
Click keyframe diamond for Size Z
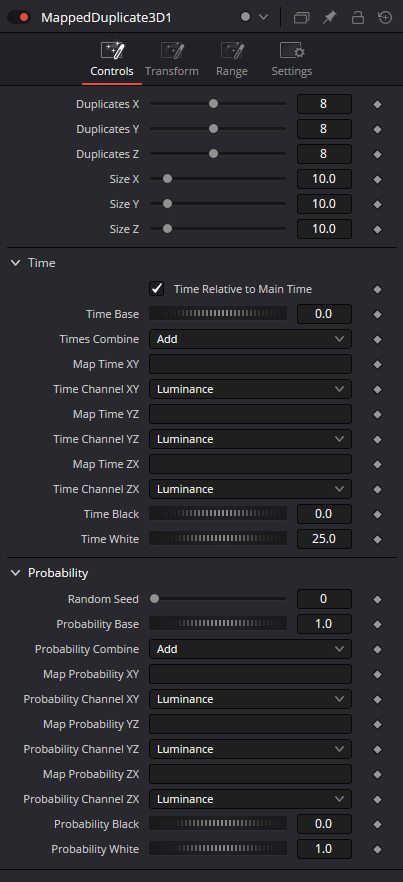pos(378,230)
